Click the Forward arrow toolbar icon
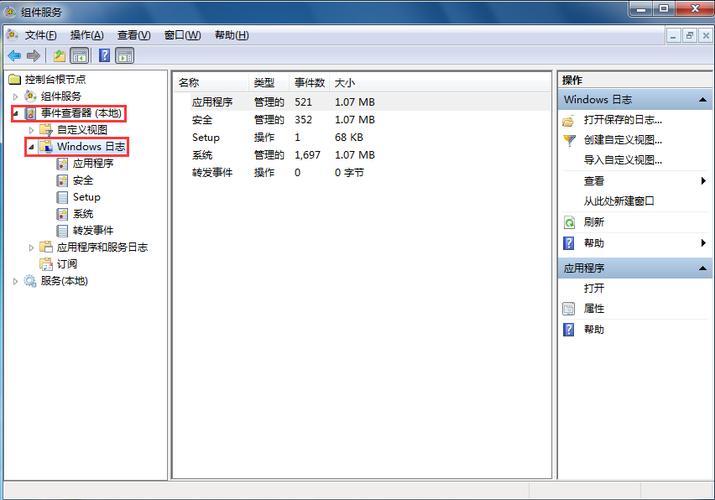Viewport: 715px width, 500px height. pyautogui.click(x=33, y=56)
